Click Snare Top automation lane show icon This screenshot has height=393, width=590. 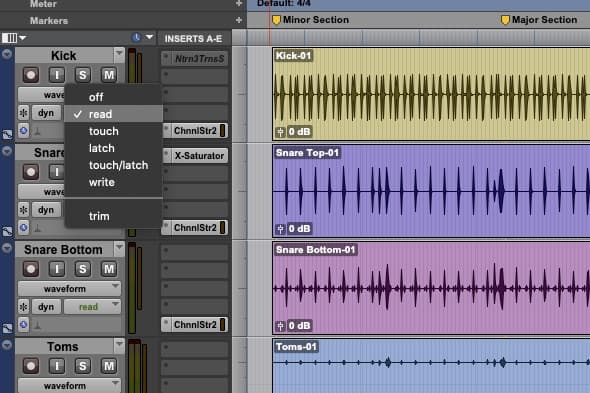7,231
